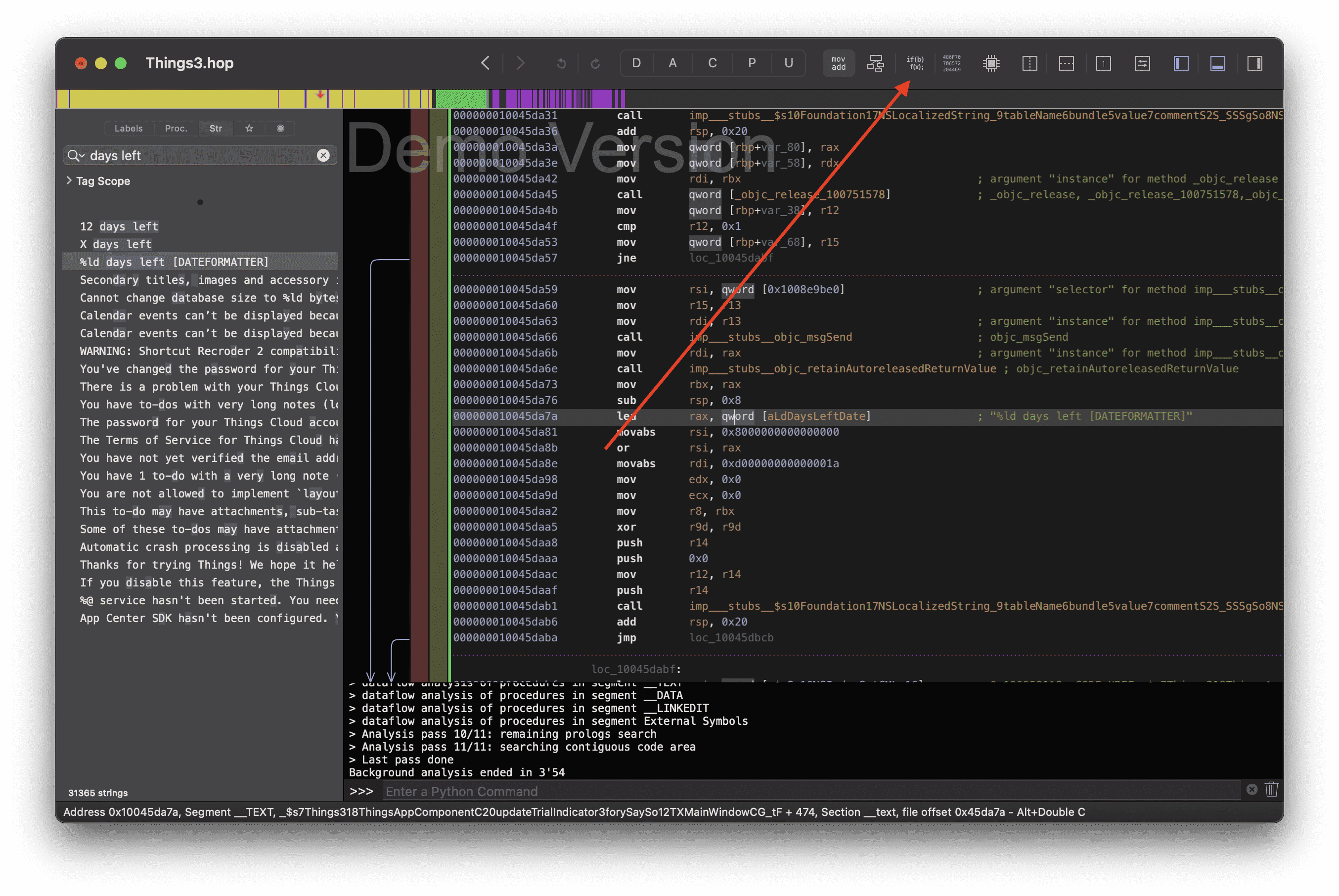Click the 'loc_10045dabf:' label
This screenshot has width=1339, height=896.
636,669
